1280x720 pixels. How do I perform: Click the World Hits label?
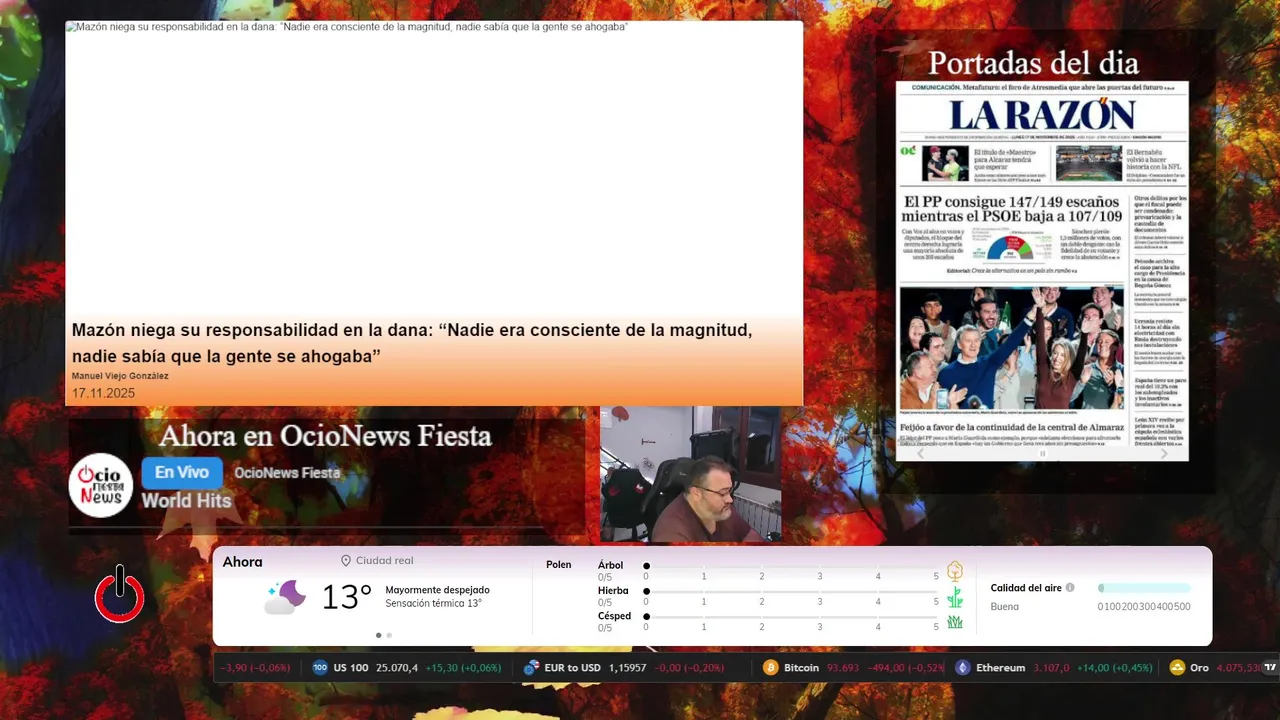pos(186,501)
